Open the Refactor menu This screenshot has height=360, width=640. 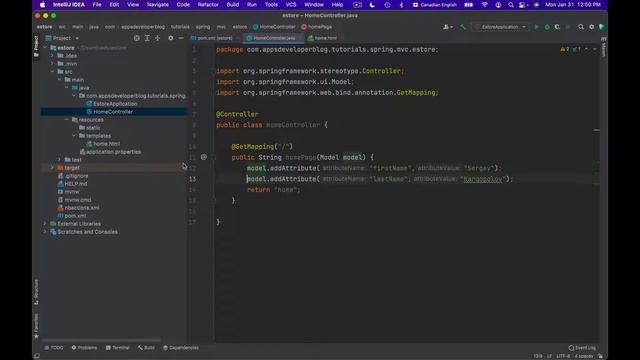click(208, 5)
